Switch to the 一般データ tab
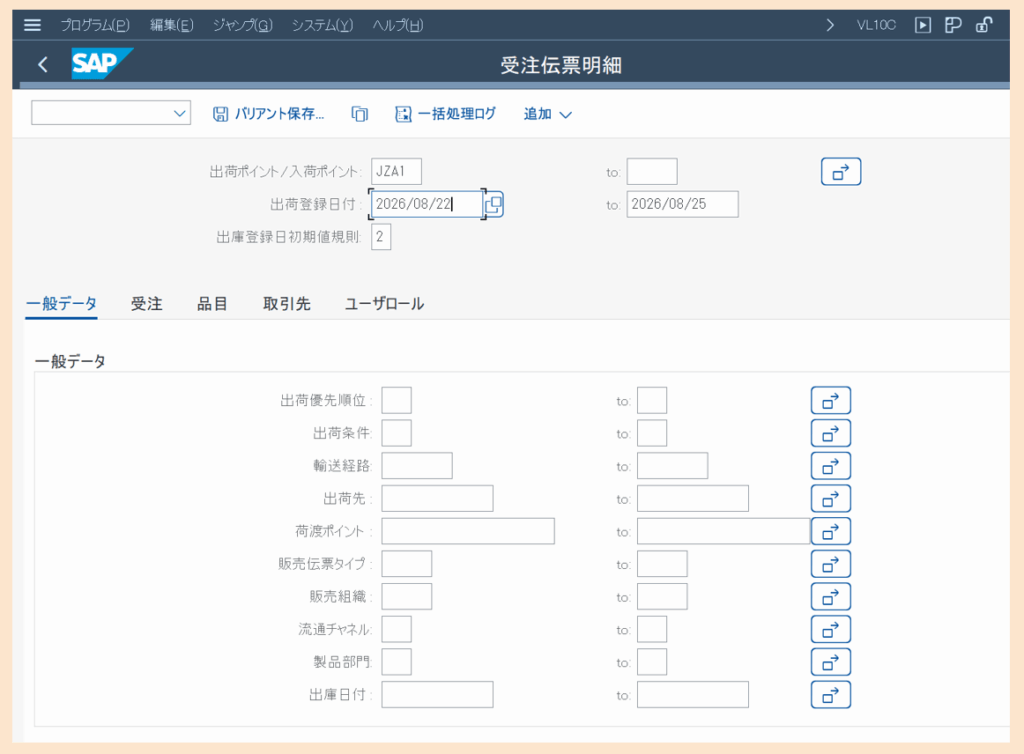Image resolution: width=1024 pixels, height=754 pixels. (x=61, y=304)
